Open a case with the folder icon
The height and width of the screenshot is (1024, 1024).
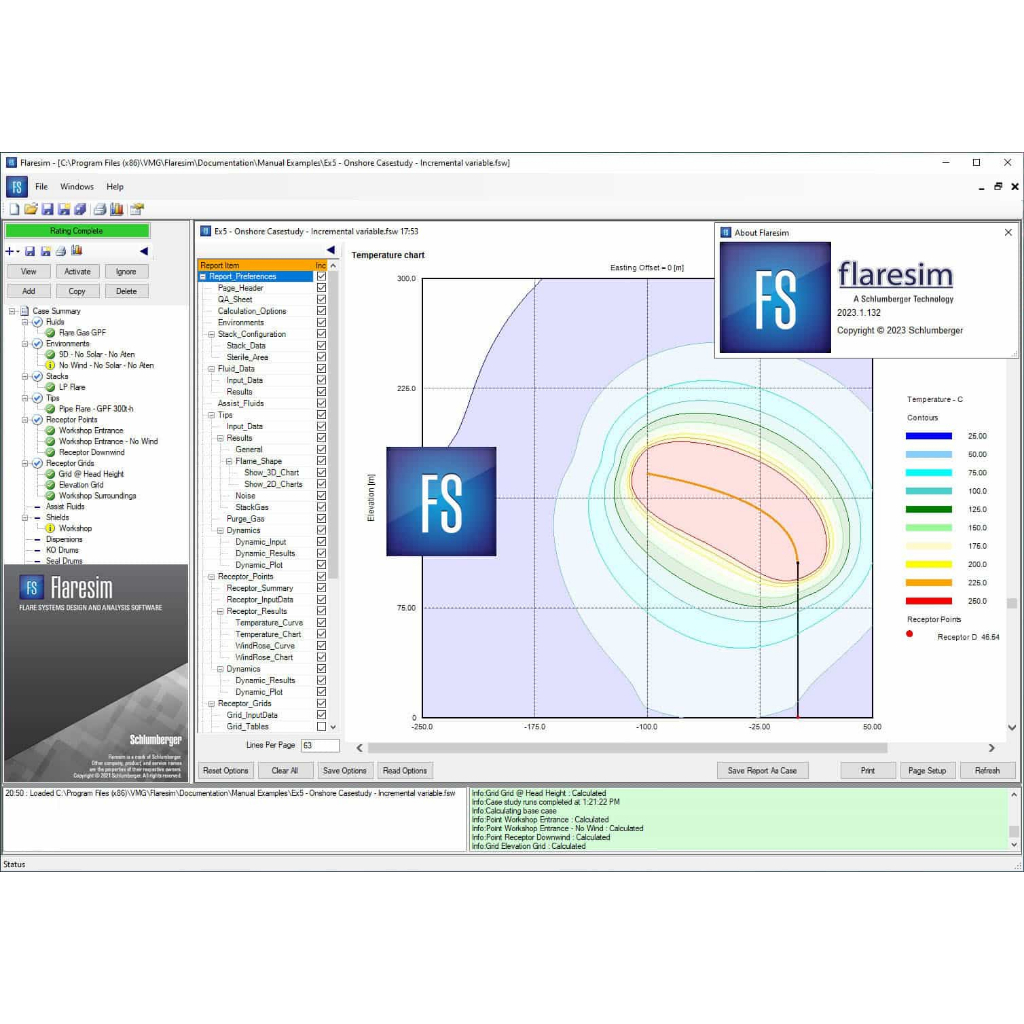point(30,209)
